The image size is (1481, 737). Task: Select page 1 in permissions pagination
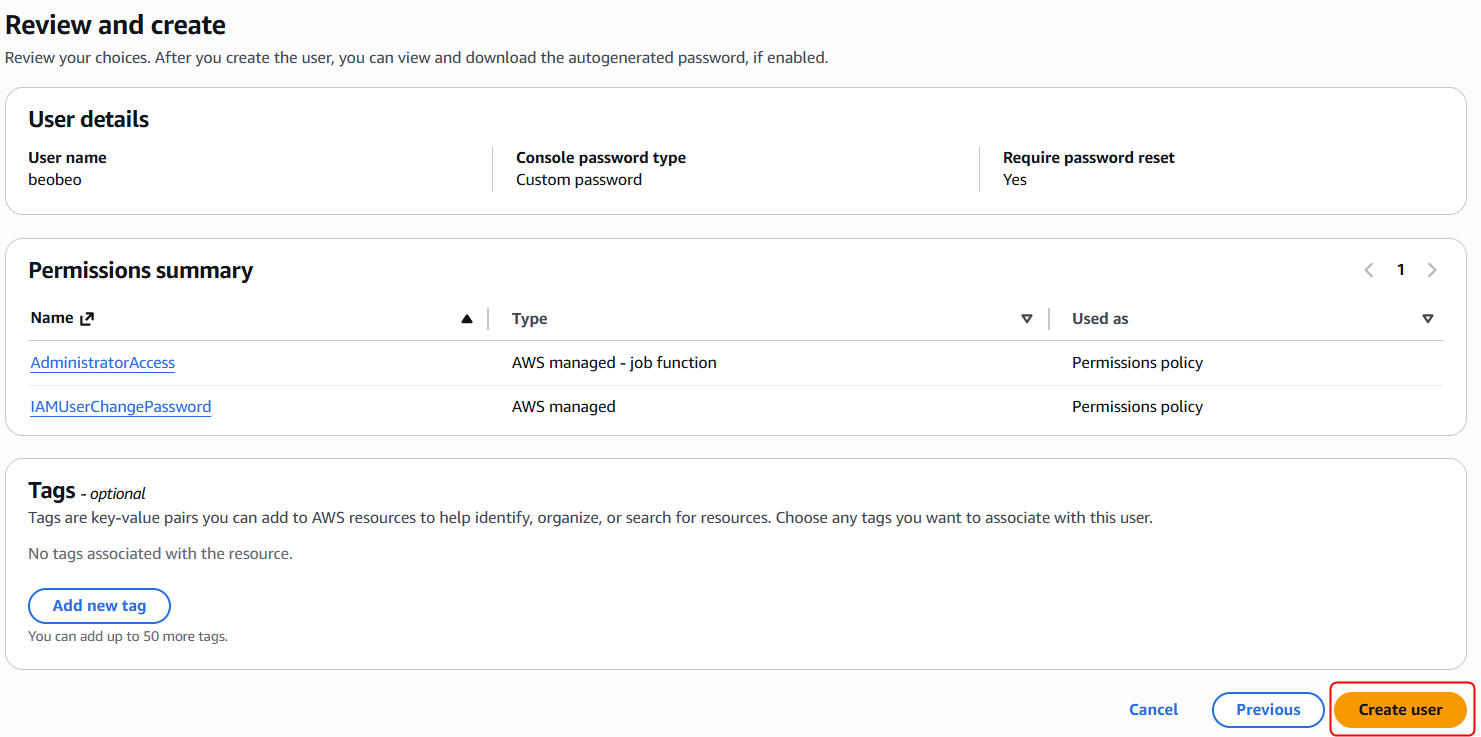tap(1401, 270)
